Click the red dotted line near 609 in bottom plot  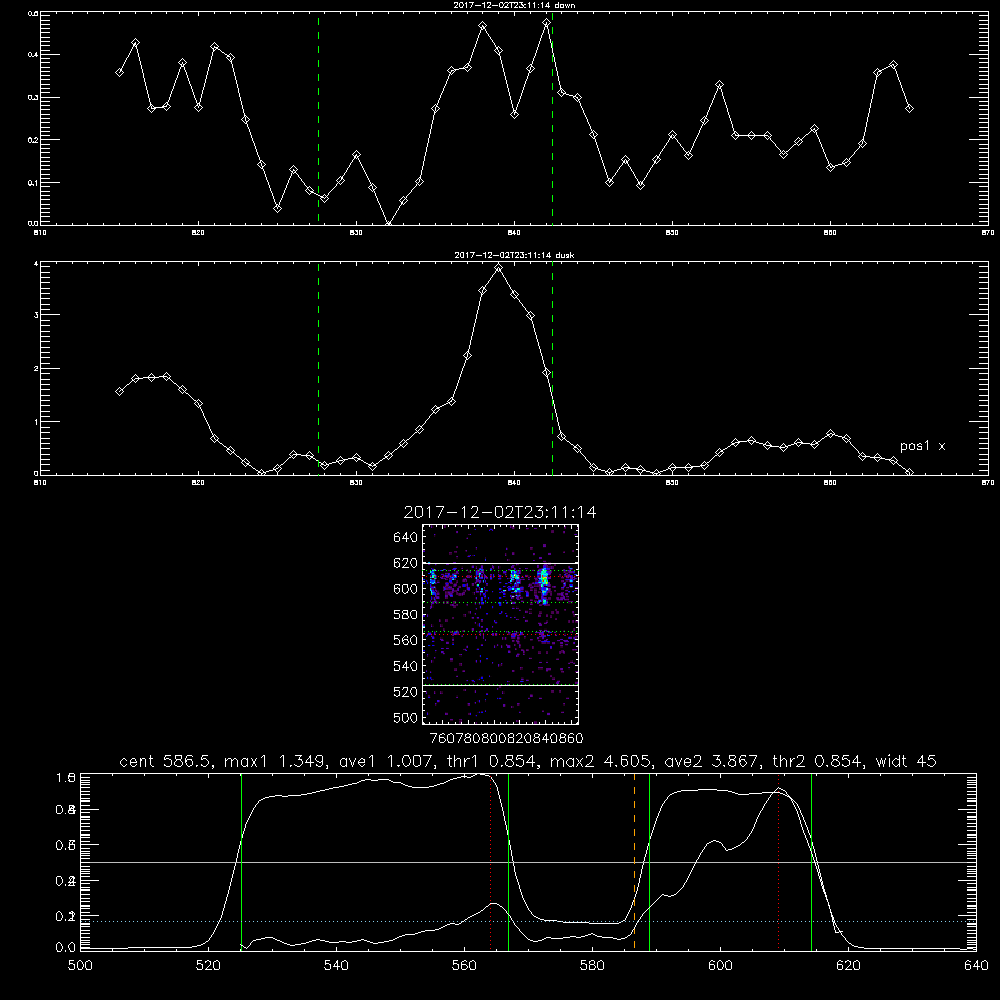coord(778,861)
